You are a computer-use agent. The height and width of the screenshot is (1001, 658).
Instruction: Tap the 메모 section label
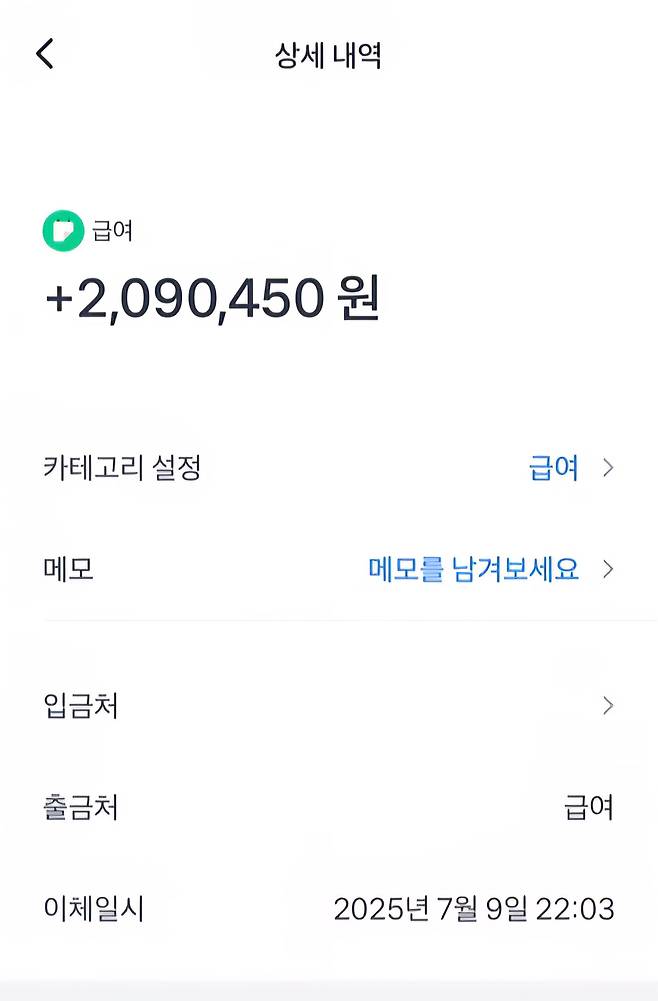(x=68, y=569)
